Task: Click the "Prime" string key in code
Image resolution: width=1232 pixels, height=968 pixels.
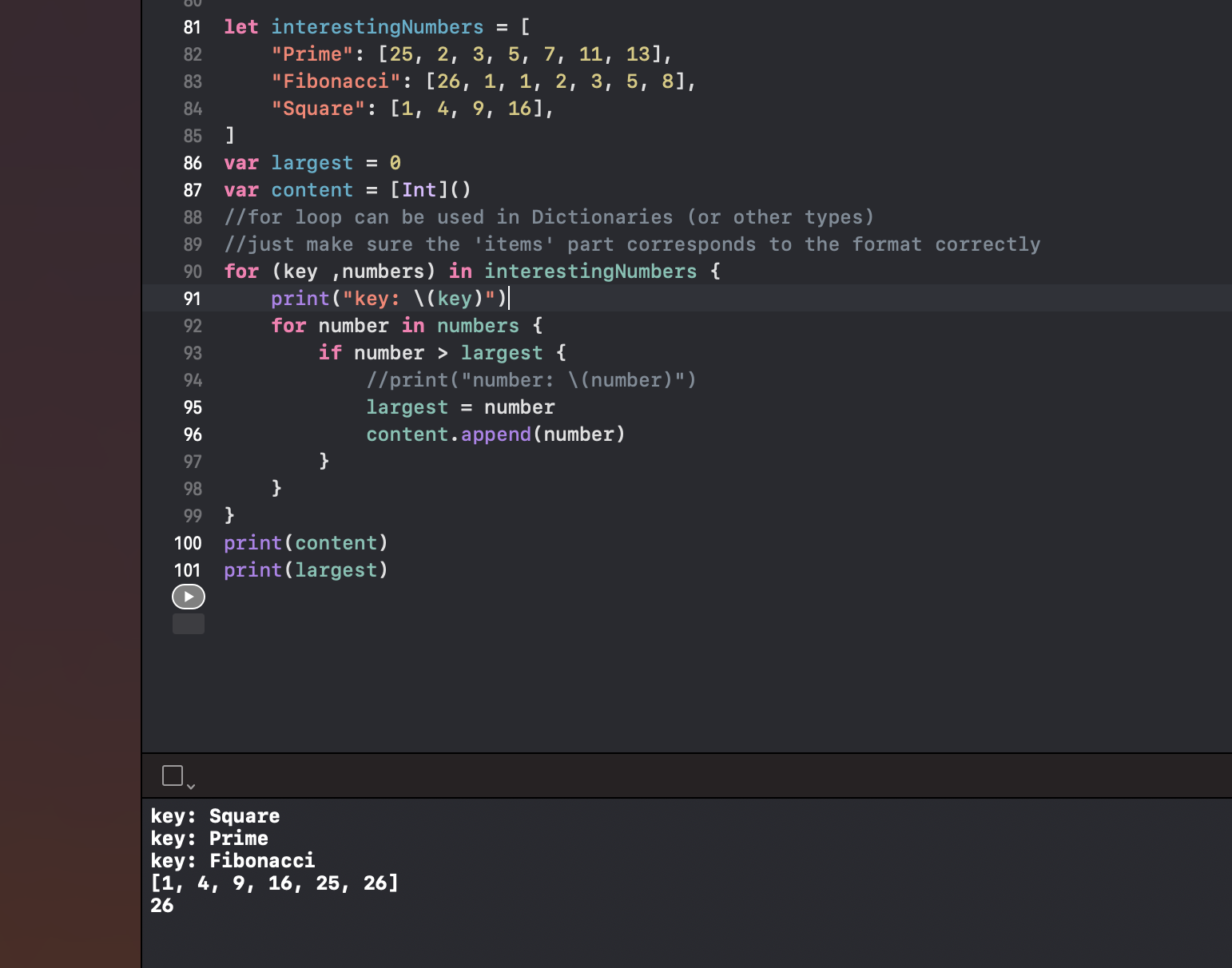Action: pyautogui.click(x=312, y=54)
